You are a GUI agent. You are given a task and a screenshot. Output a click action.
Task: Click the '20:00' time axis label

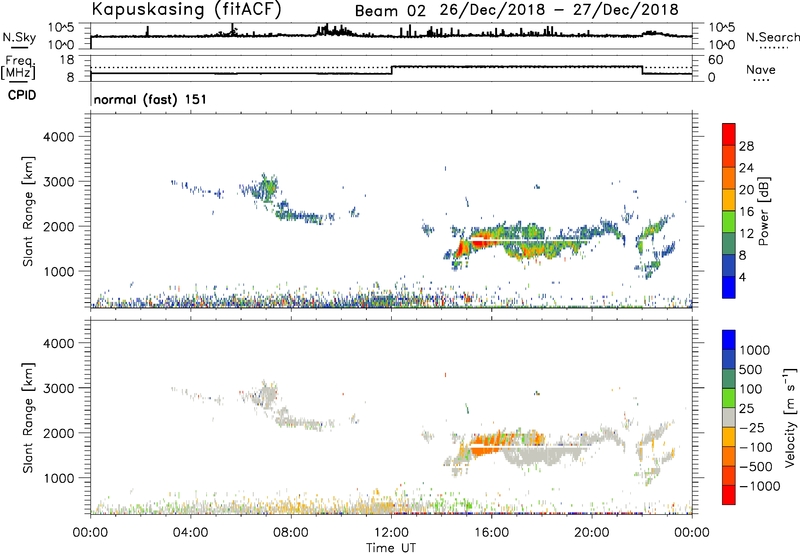coord(592,533)
